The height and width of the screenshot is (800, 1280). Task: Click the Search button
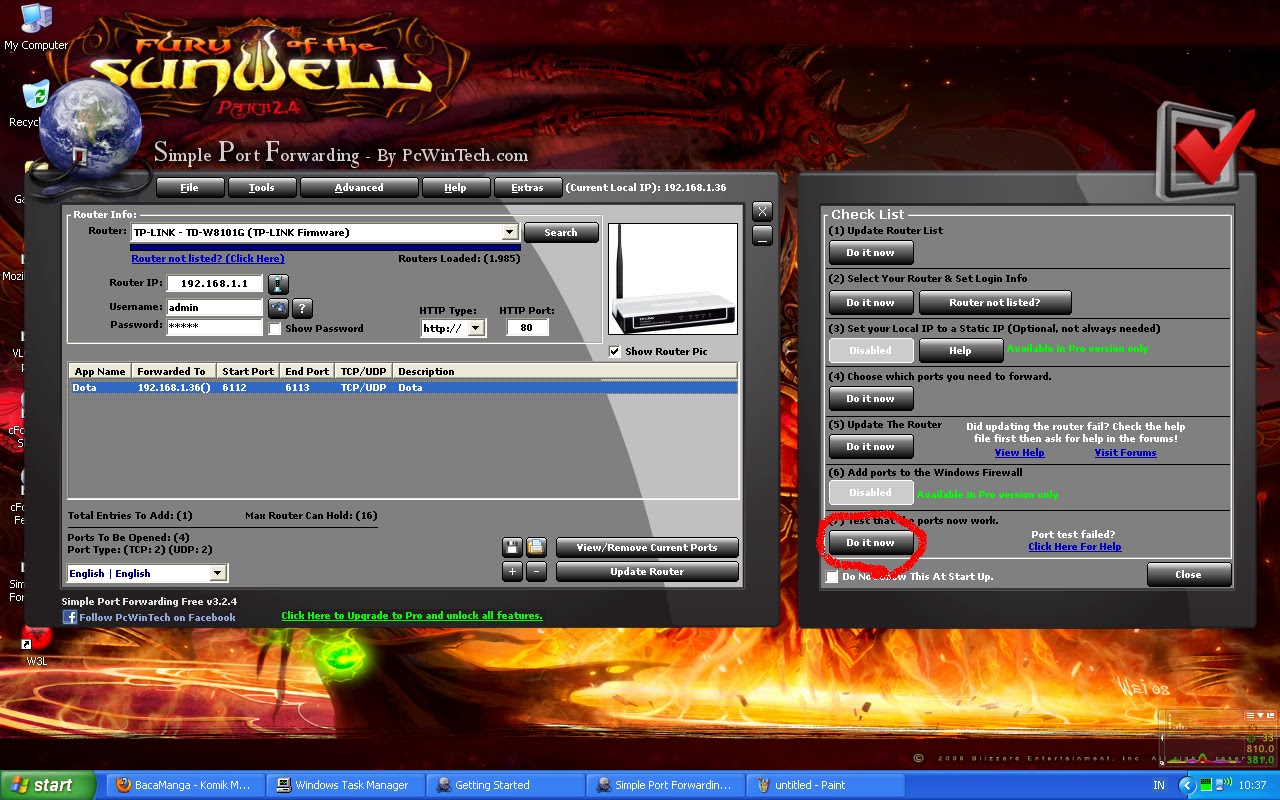point(561,232)
